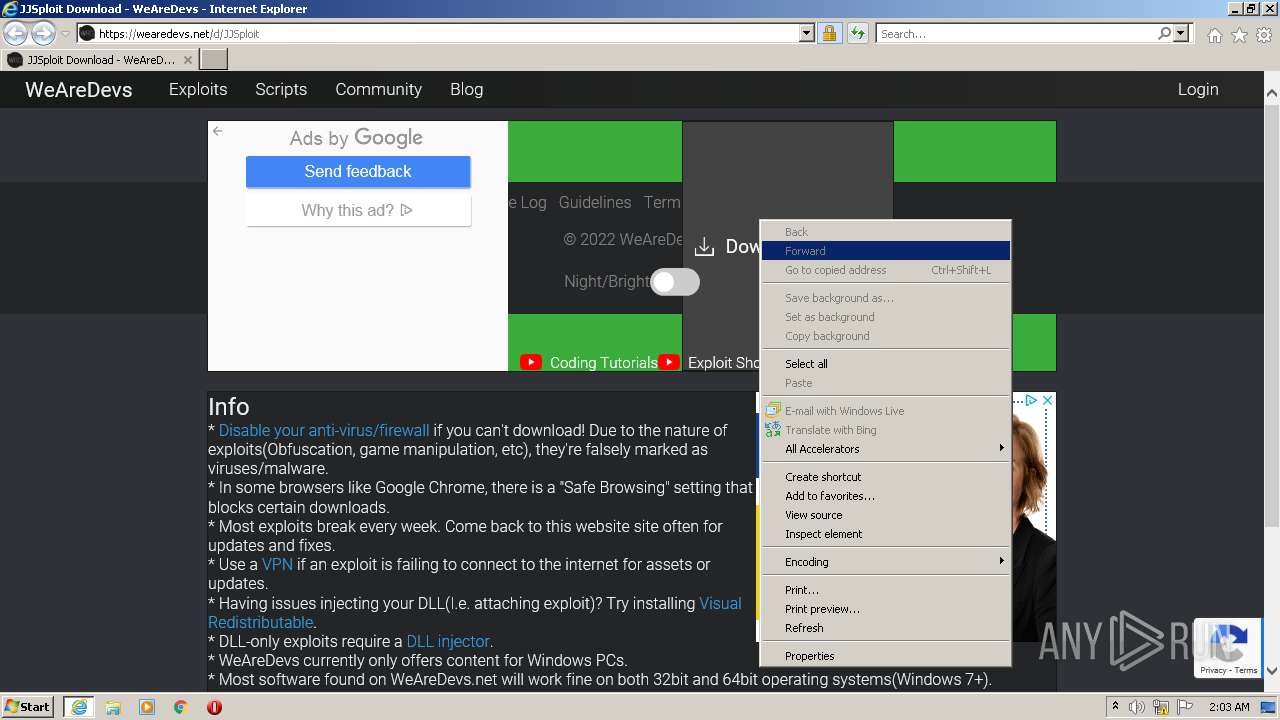Click the DLL injector link
The width and height of the screenshot is (1280, 720).
click(448, 641)
